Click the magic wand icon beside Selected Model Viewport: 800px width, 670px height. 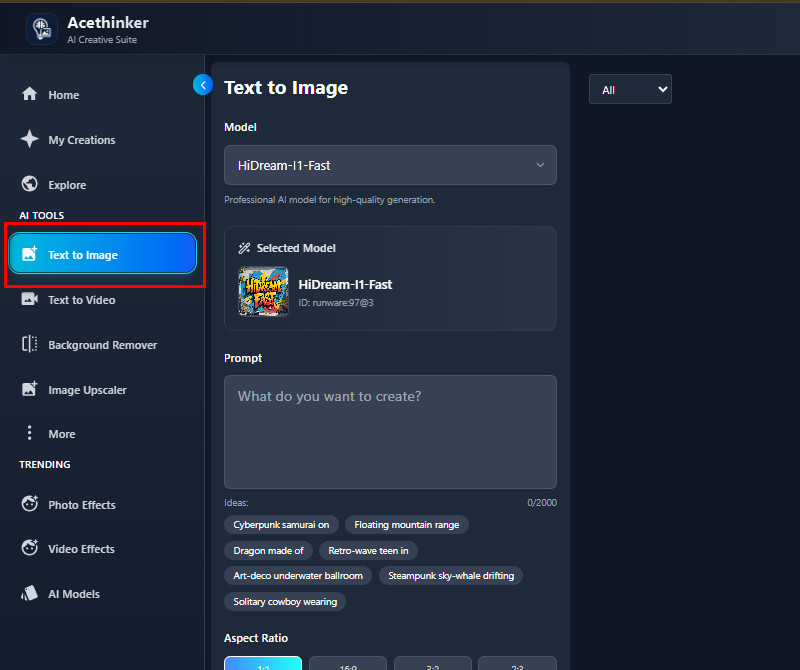pyautogui.click(x=244, y=248)
